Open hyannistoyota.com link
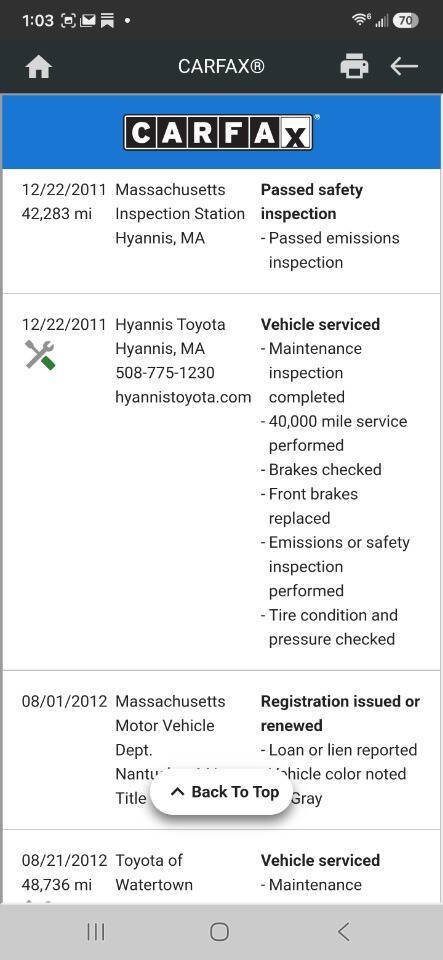Screen dimensions: 443x960 (x=183, y=397)
